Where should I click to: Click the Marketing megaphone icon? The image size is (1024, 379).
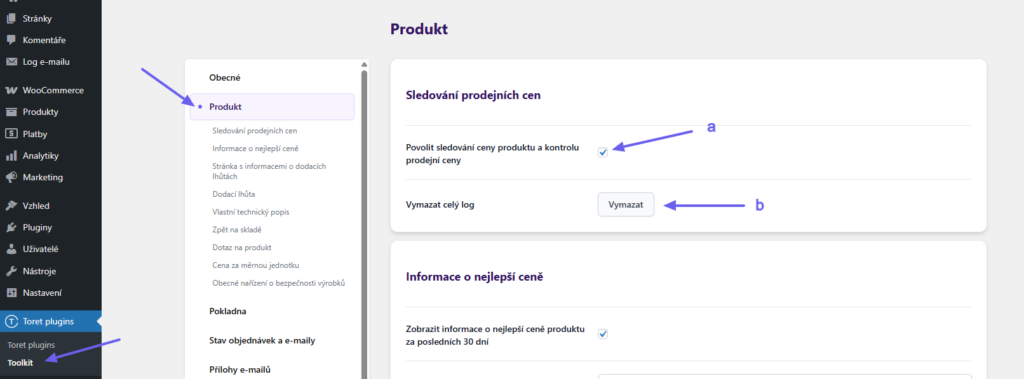pyautogui.click(x=10, y=177)
